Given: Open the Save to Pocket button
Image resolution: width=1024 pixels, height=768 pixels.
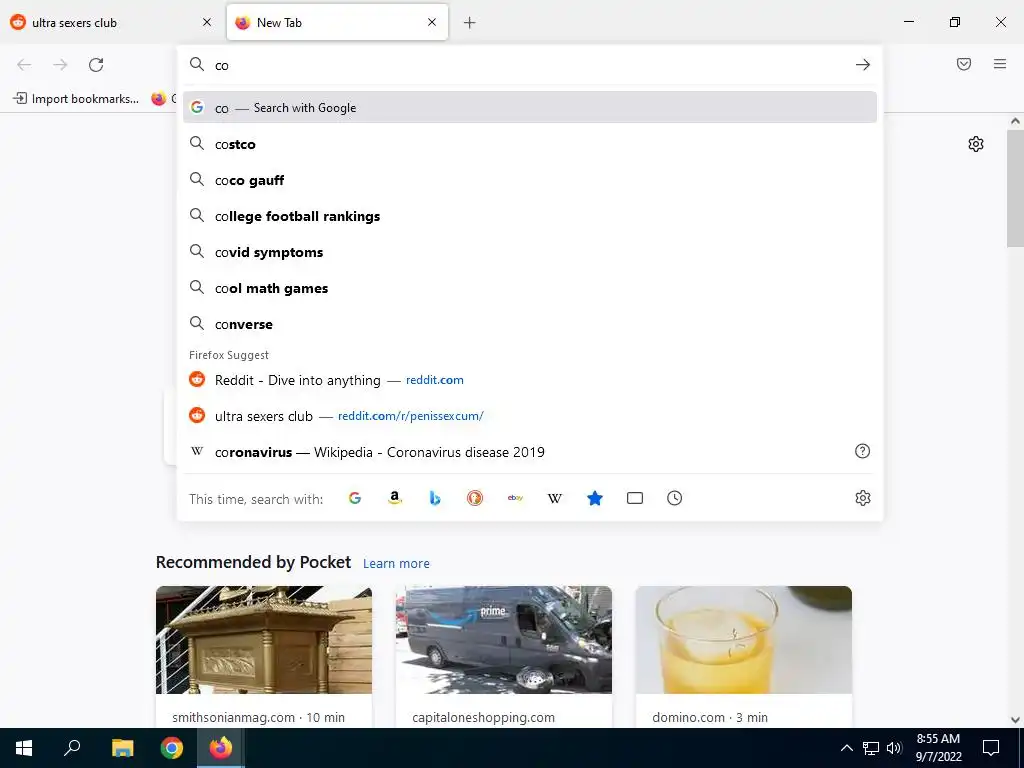Looking at the screenshot, I should click(964, 64).
